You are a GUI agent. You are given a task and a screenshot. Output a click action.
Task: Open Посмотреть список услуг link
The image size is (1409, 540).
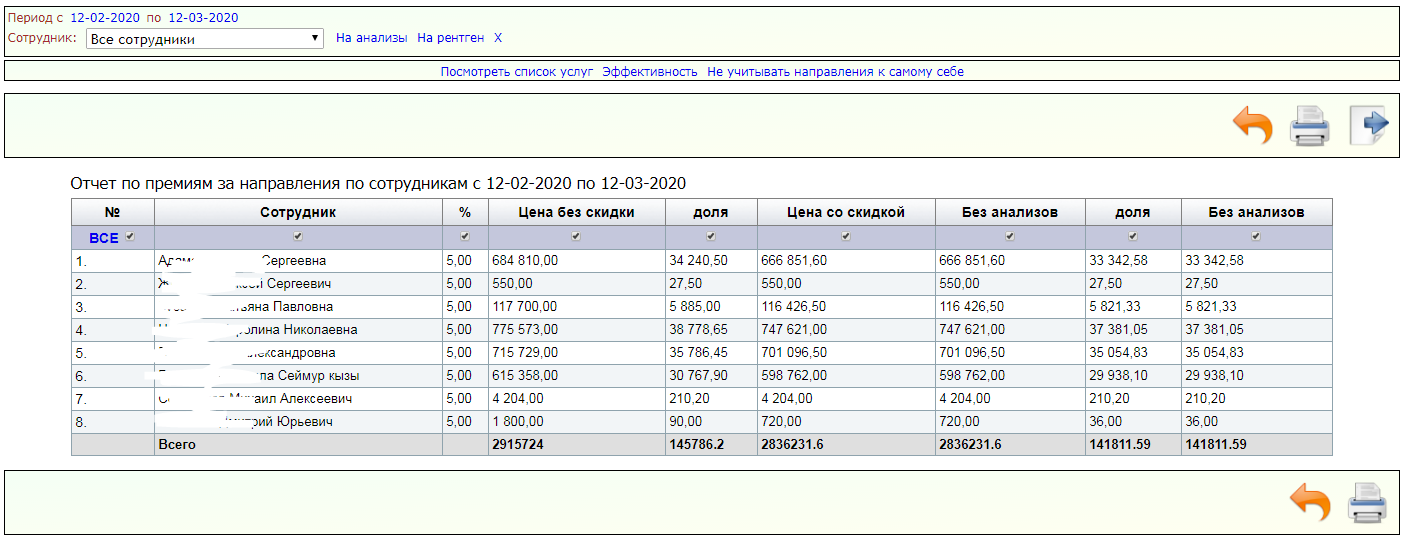pos(517,72)
